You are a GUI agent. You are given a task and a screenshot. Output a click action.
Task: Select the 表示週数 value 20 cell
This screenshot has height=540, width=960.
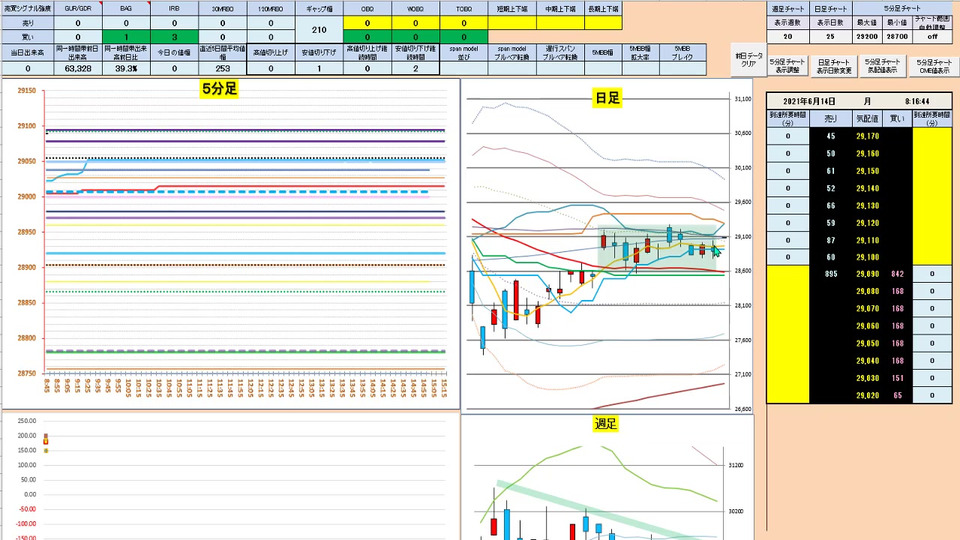tap(787, 37)
